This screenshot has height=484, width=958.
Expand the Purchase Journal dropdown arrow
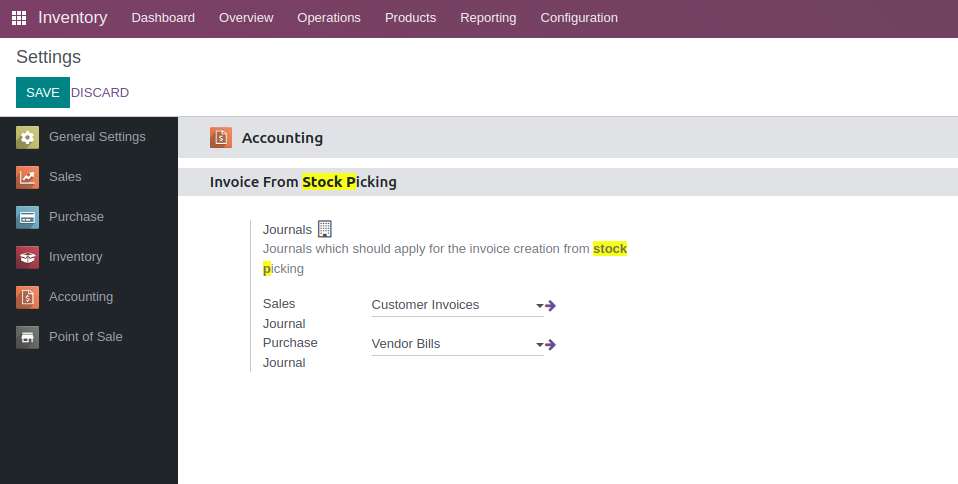point(540,345)
